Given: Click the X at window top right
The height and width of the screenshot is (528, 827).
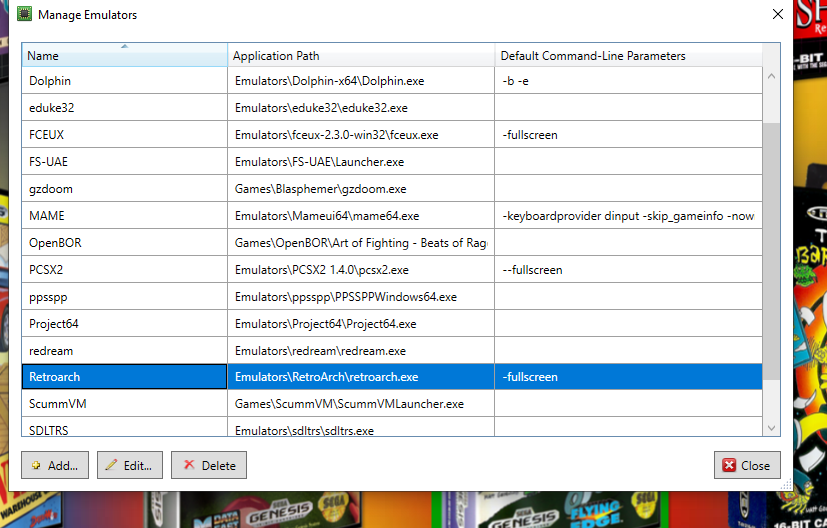Looking at the screenshot, I should click(x=777, y=14).
